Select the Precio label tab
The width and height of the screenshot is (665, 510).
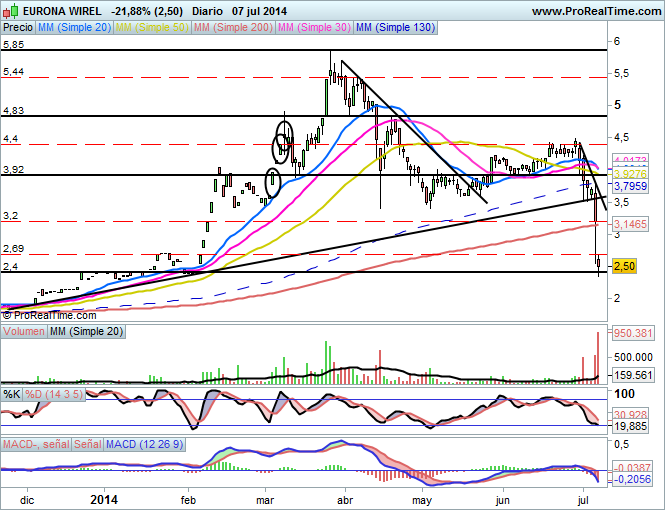18,28
